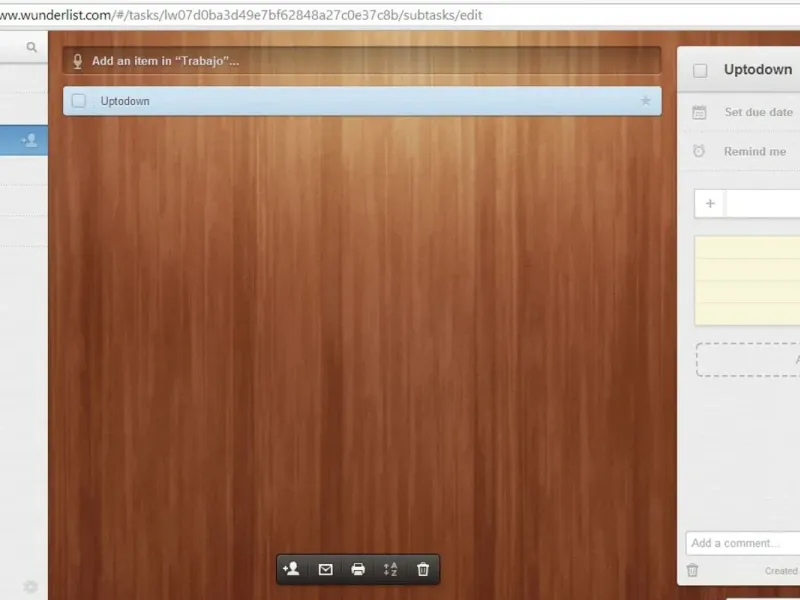This screenshot has height=600, width=800.
Task: Delete using bottom toolbar trash icon
Action: point(423,569)
